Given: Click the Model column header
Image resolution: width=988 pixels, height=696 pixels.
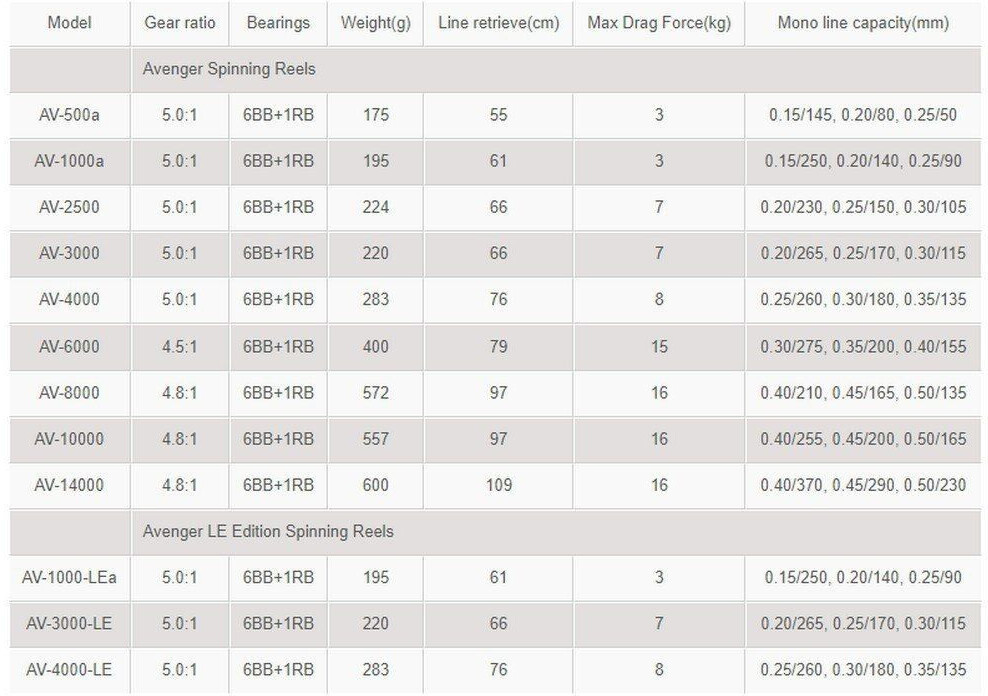Looking at the screenshot, I should tap(68, 22).
